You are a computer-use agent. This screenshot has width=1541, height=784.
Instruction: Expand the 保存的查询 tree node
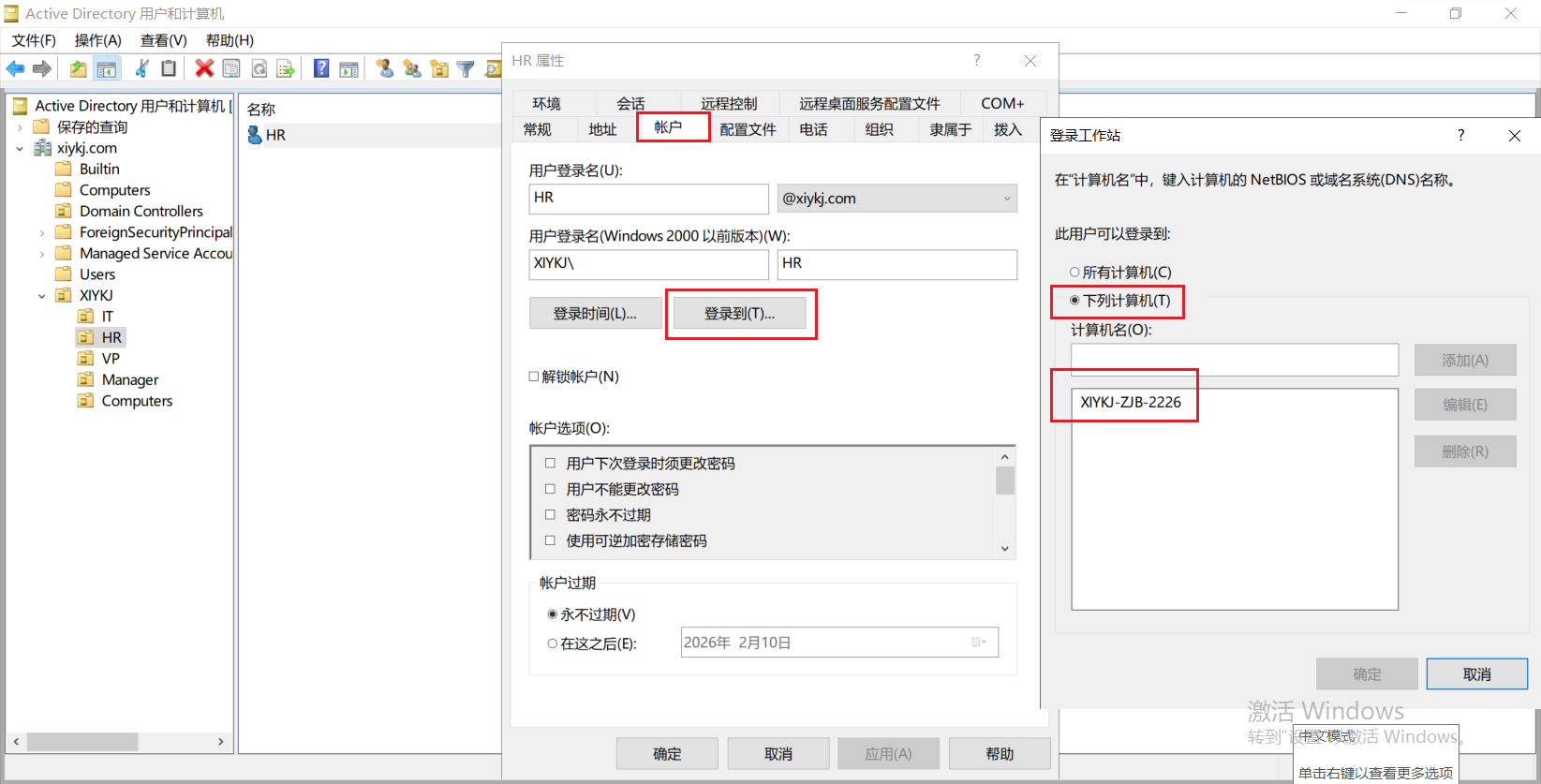20,127
